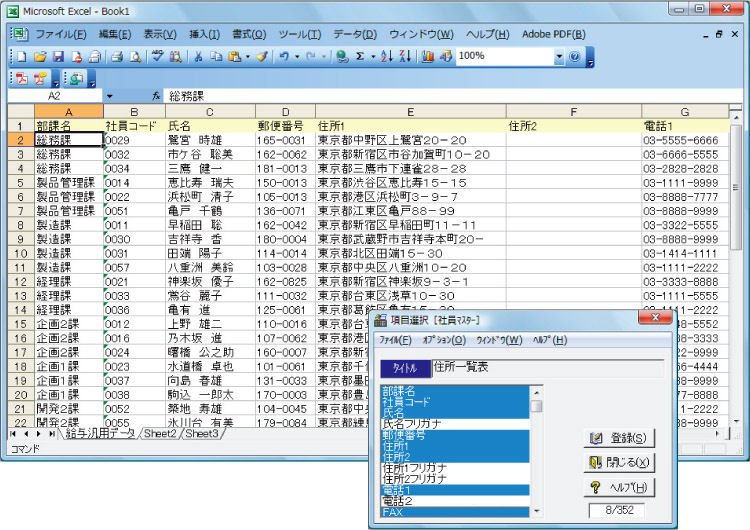Click the green icon on third toolbar
The image size is (750, 530).
pyautogui.click(x=76, y=79)
